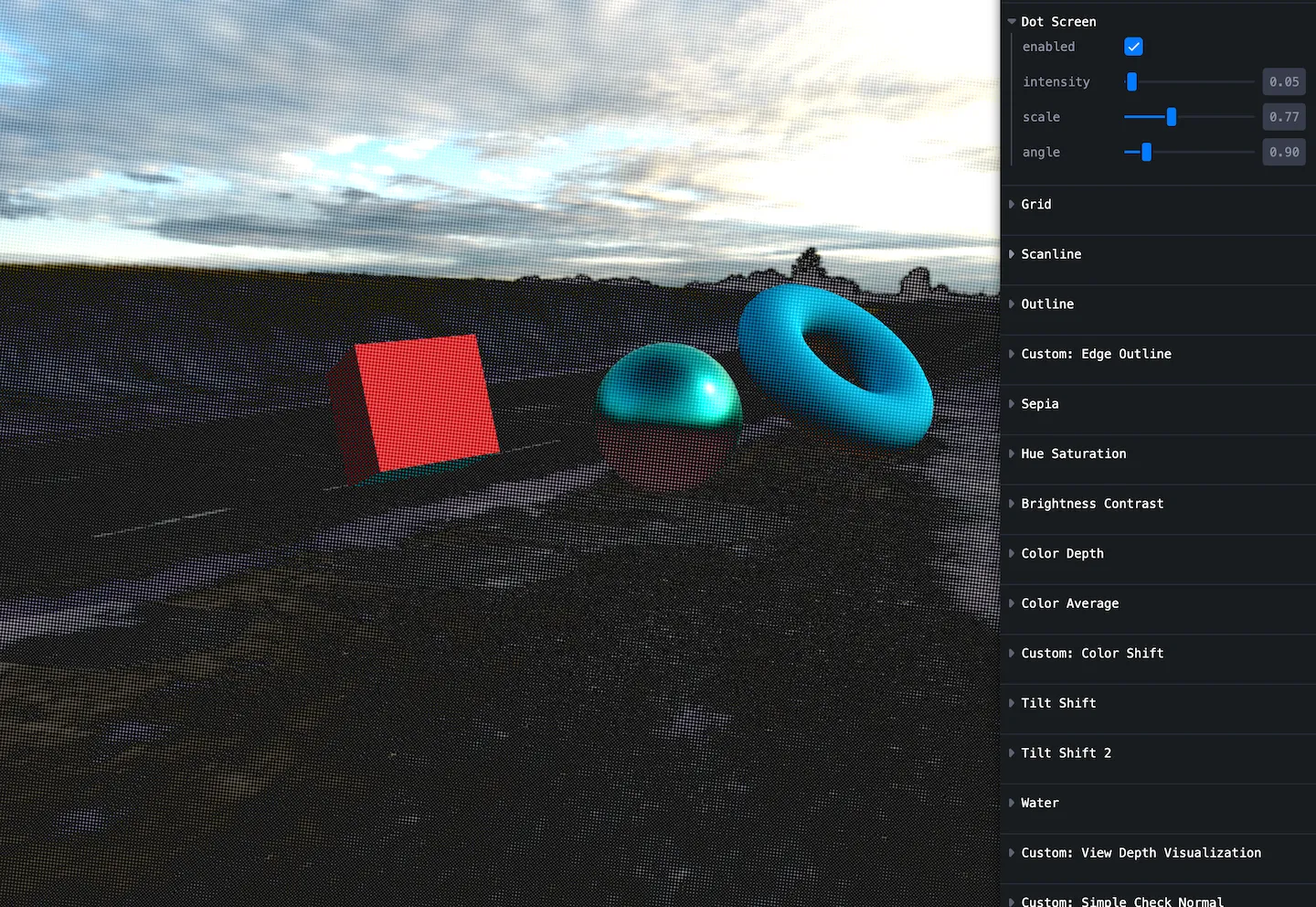1316x907 pixels.
Task: Select the angle value field showing 0.90
Action: pyautogui.click(x=1283, y=152)
